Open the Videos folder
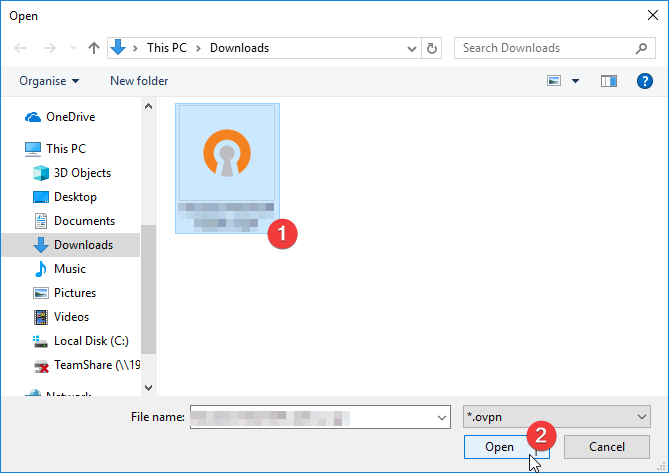Screen dimensions: 669x473 click(71, 317)
